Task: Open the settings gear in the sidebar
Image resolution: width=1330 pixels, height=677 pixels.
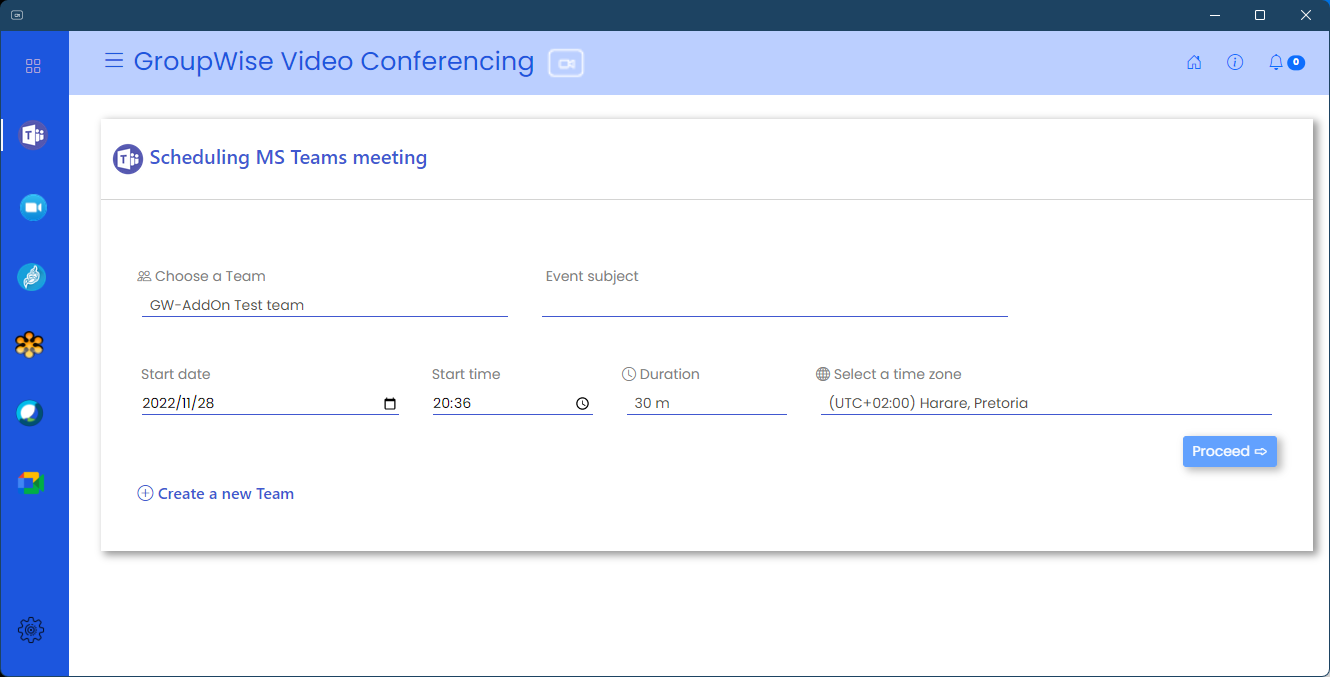Action: pos(31,630)
